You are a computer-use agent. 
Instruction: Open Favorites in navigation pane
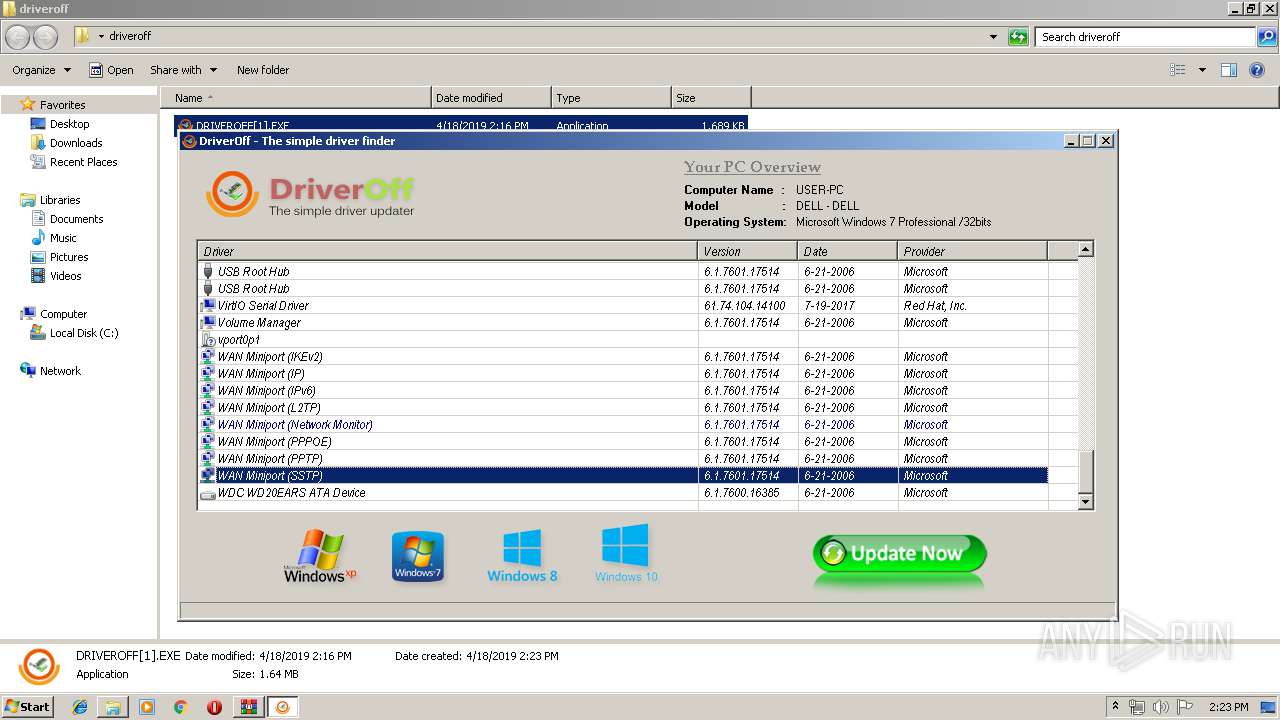(x=62, y=105)
